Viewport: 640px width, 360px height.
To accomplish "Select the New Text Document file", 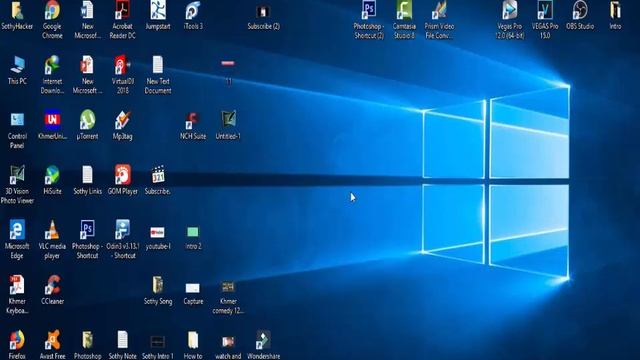I will coord(158,65).
